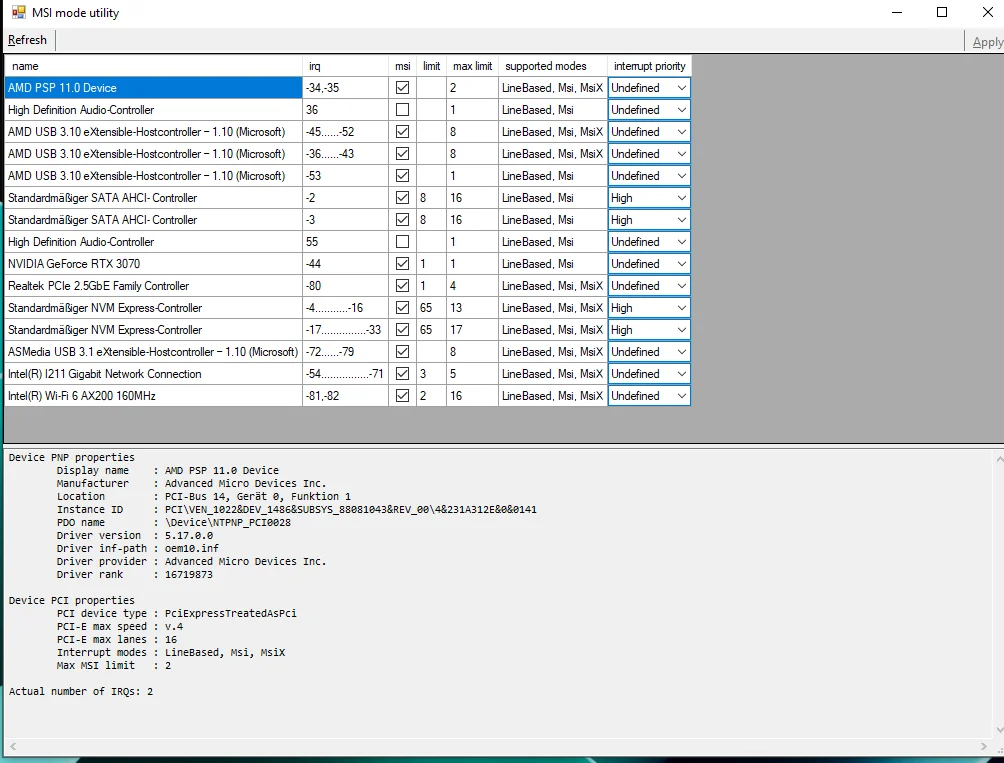The width and height of the screenshot is (1004, 763).
Task: Click the MSI mode utility app icon
Action: [x=19, y=12]
